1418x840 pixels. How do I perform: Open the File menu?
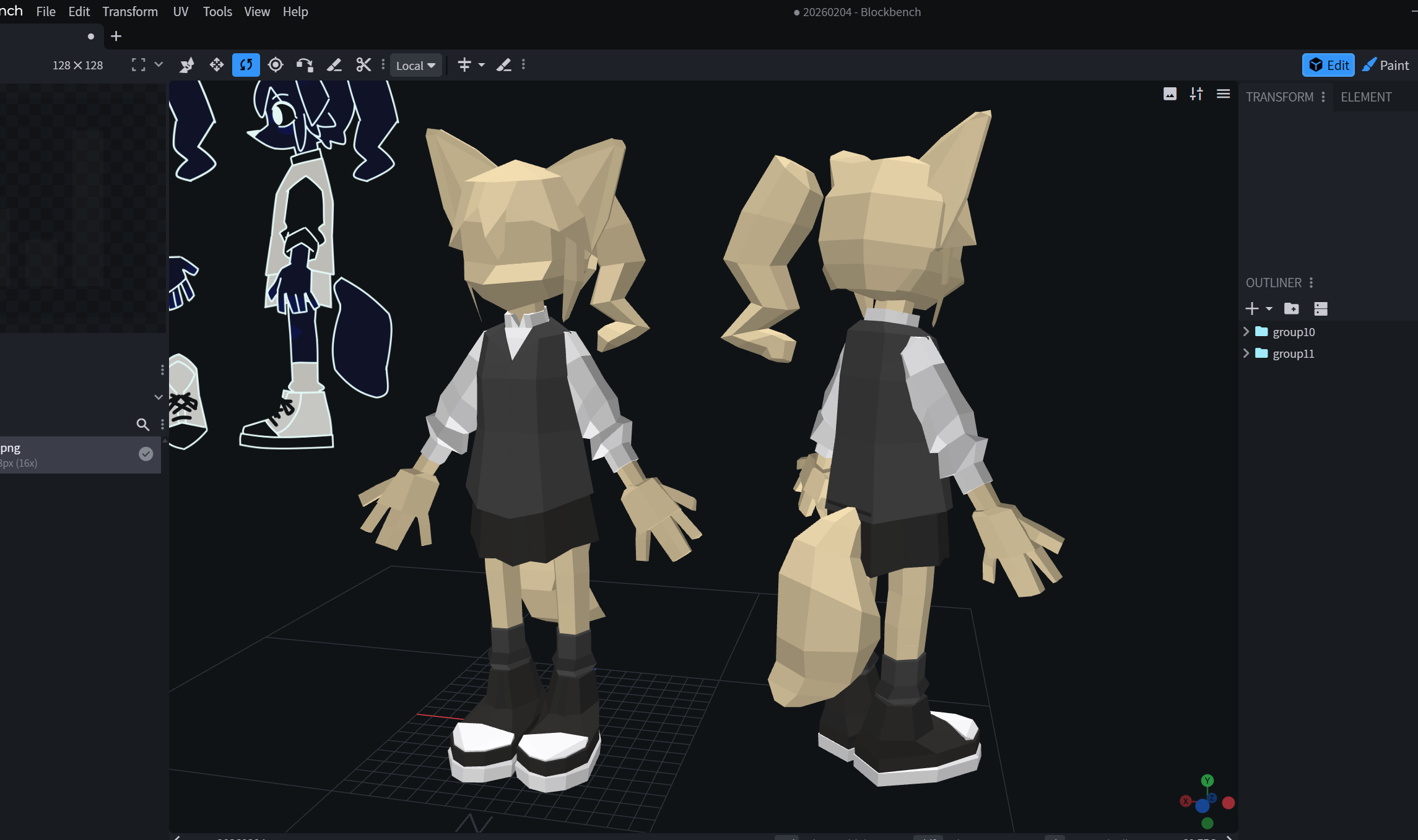[x=46, y=12]
